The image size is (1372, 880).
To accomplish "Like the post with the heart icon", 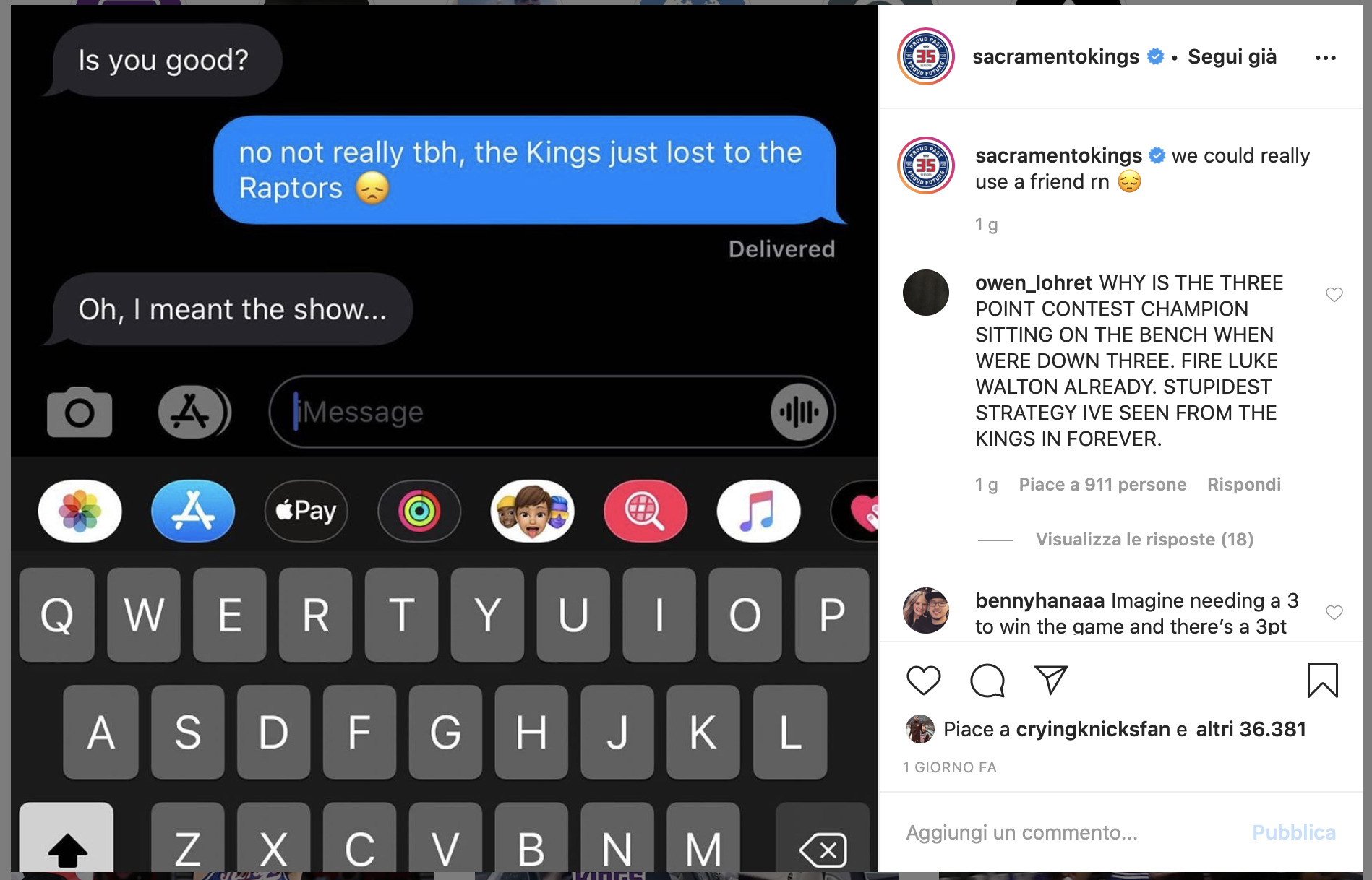I will (923, 681).
